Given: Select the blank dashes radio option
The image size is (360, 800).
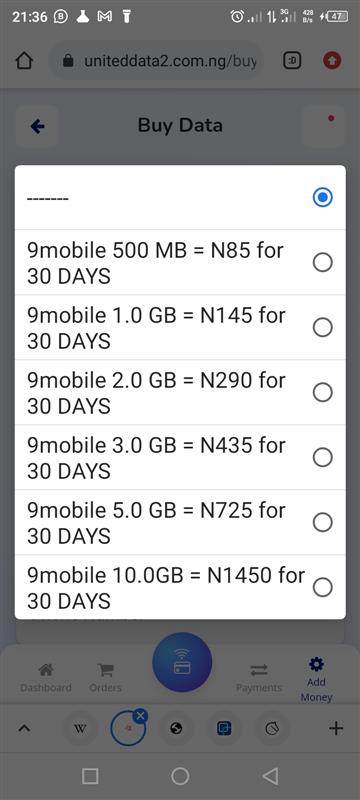Looking at the screenshot, I should [x=180, y=197].
